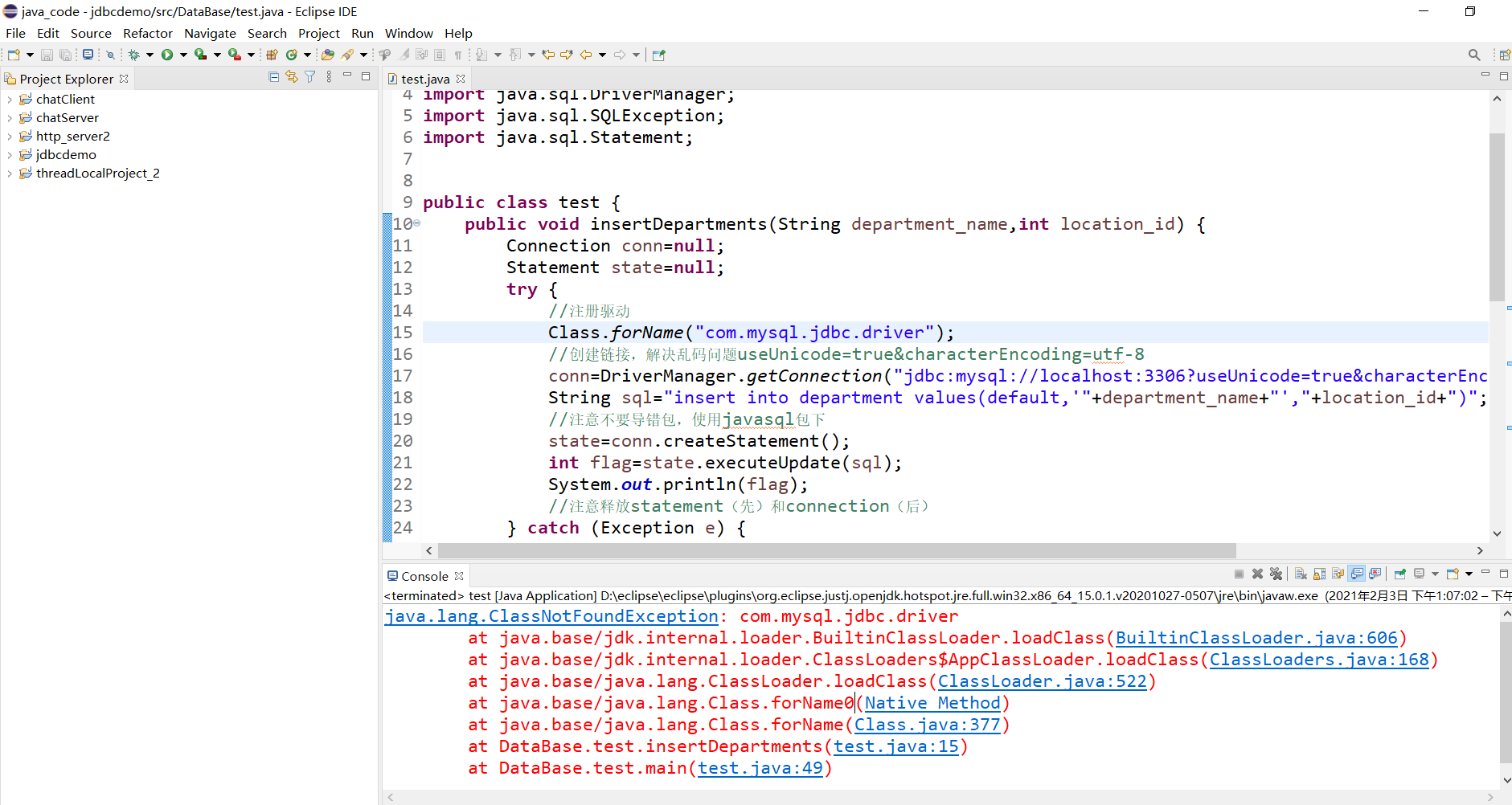Open the Window menu
This screenshot has height=805, width=1512.
click(408, 33)
